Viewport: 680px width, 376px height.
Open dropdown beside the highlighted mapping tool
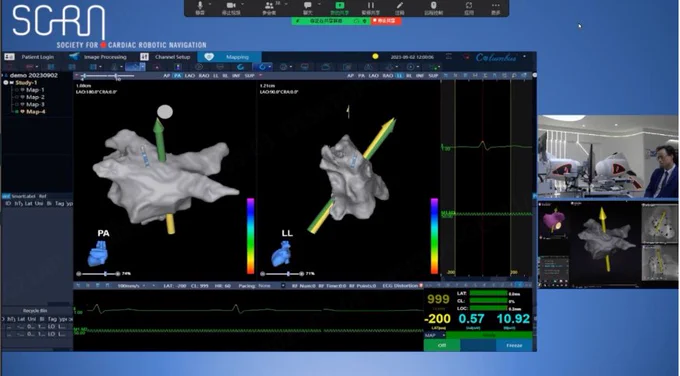(142, 67)
